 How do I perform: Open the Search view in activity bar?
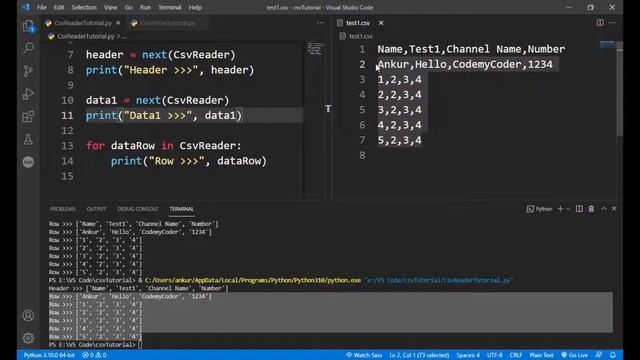[28, 48]
